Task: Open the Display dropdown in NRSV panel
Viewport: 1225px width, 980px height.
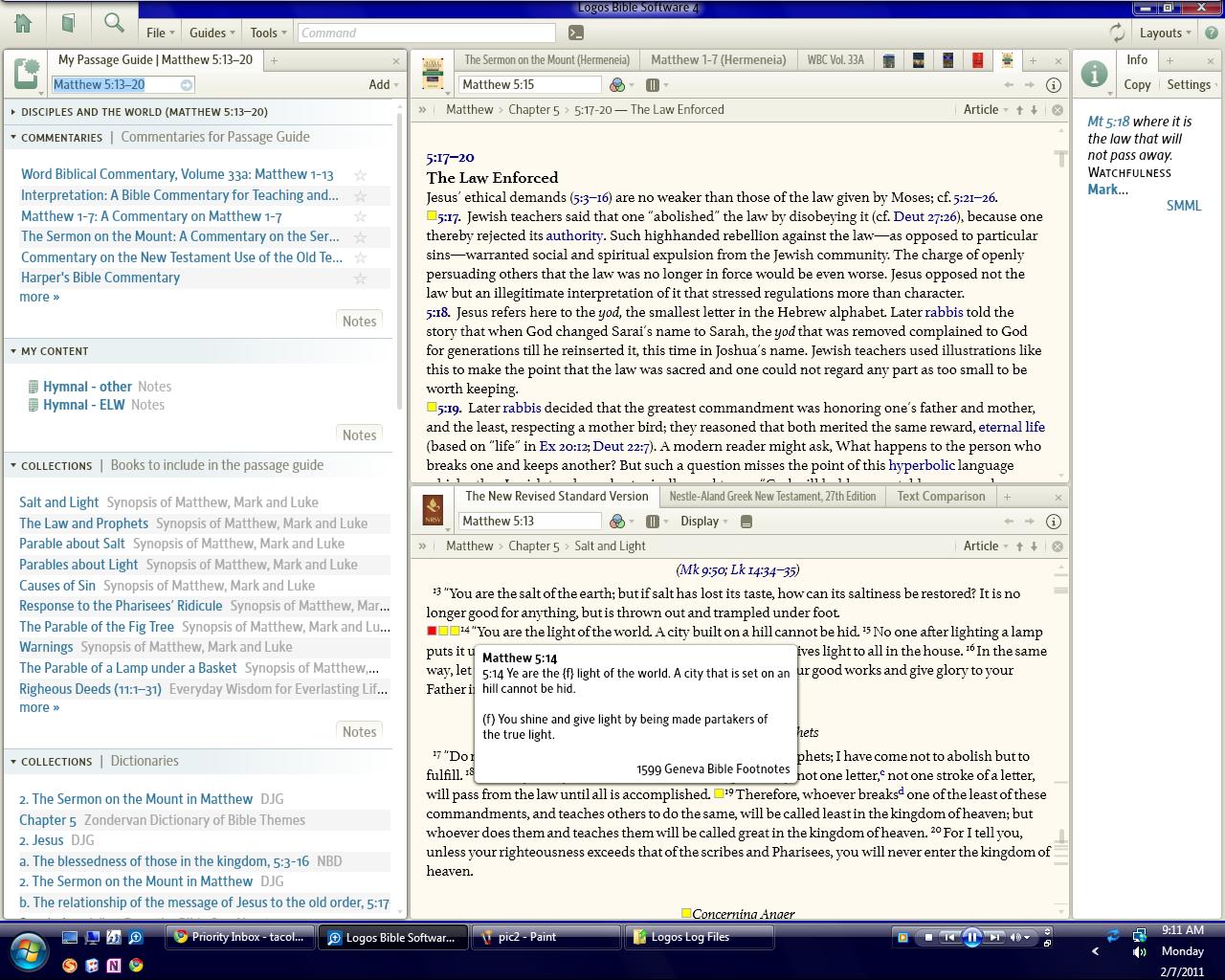Action: pos(704,522)
